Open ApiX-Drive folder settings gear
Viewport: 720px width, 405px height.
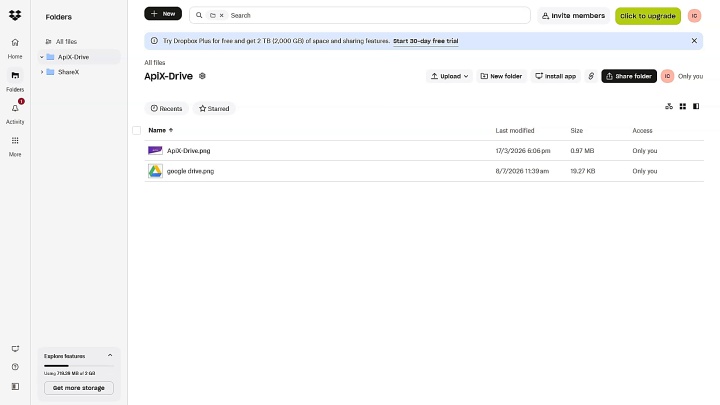tap(202, 76)
